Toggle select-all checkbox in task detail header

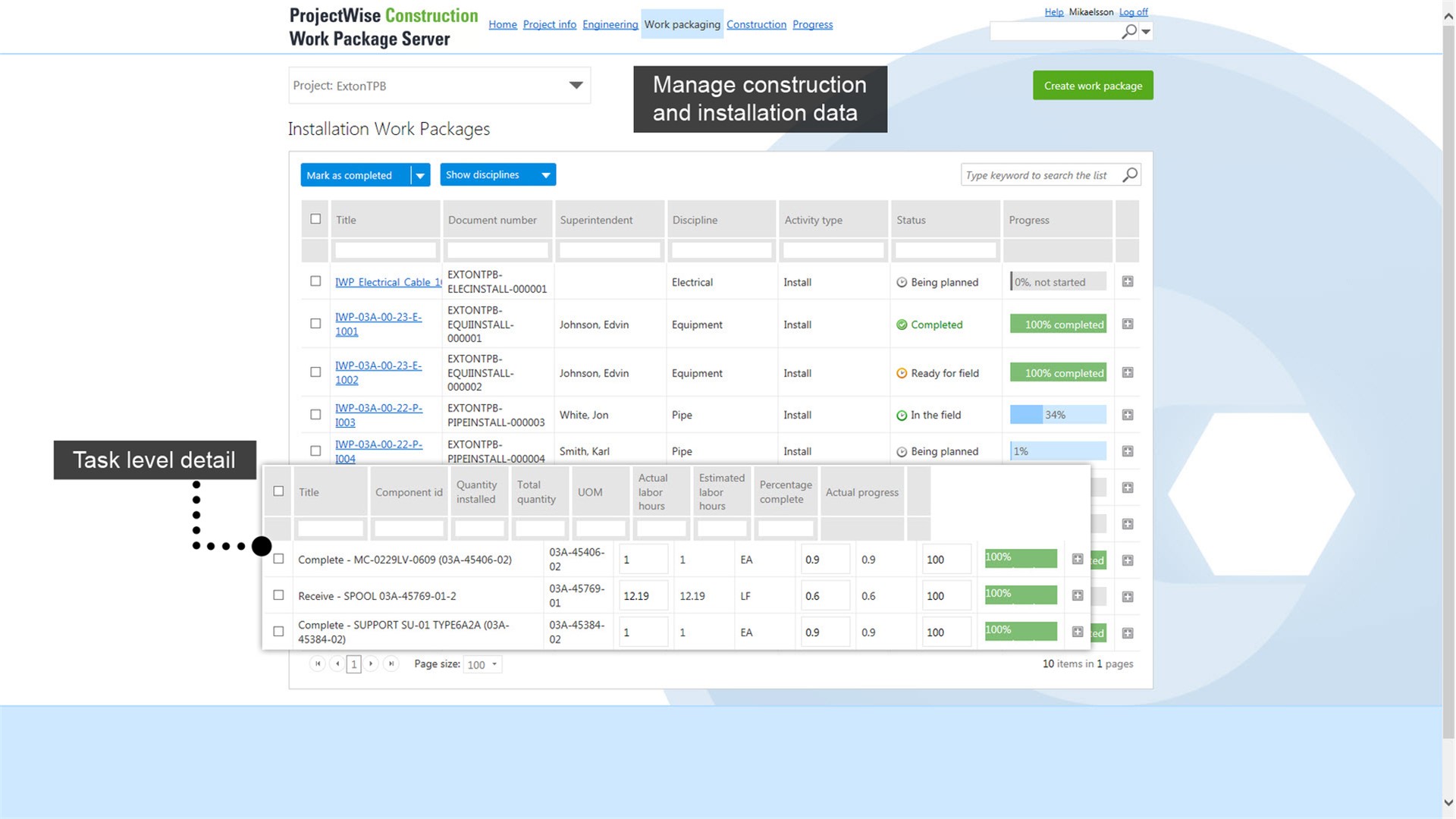(x=278, y=491)
